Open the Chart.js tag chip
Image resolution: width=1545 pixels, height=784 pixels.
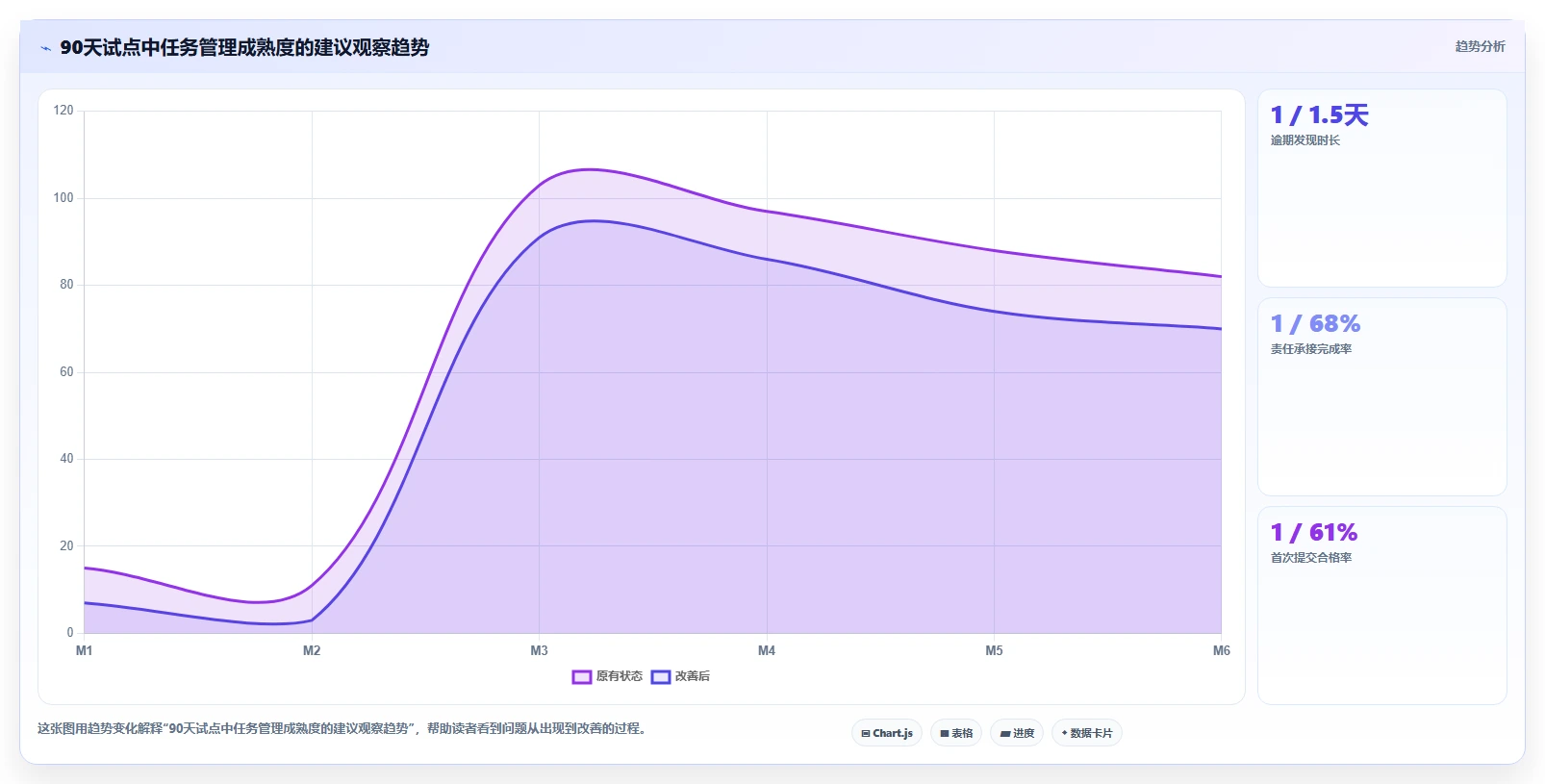[x=887, y=733]
